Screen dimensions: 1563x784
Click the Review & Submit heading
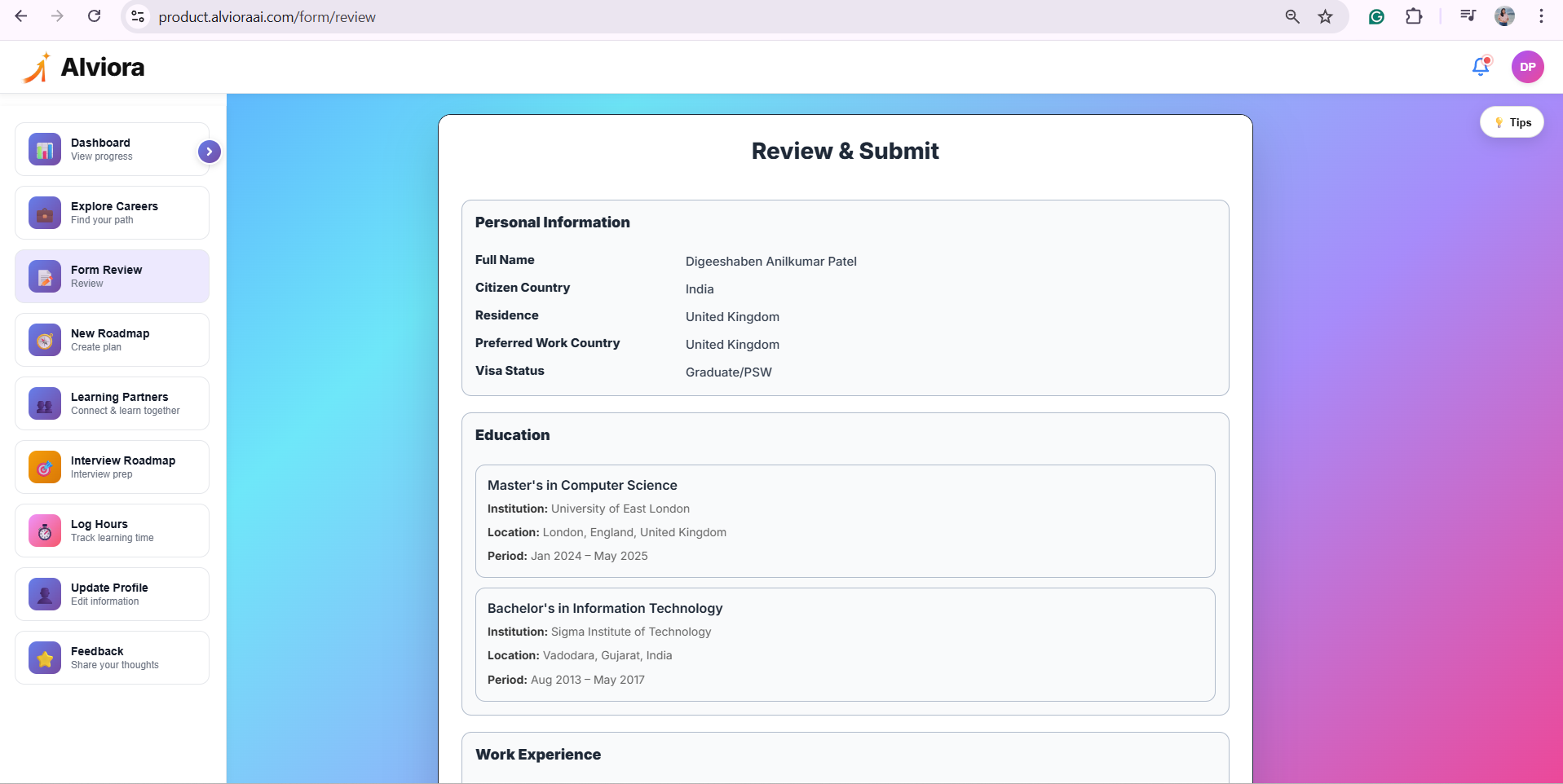tap(845, 151)
